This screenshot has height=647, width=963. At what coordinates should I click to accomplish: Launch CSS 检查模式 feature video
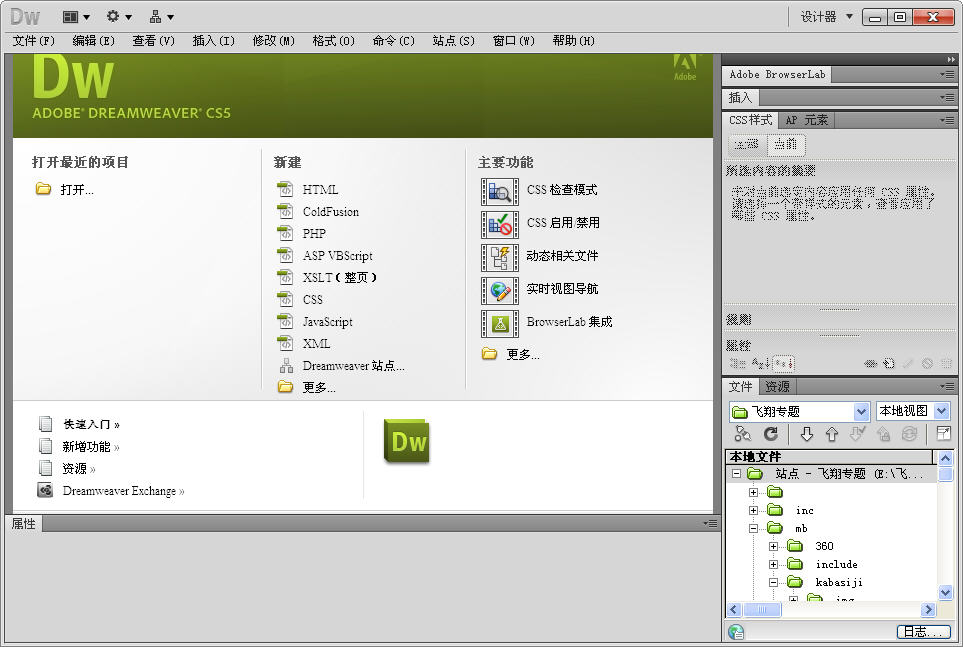tap(499, 191)
